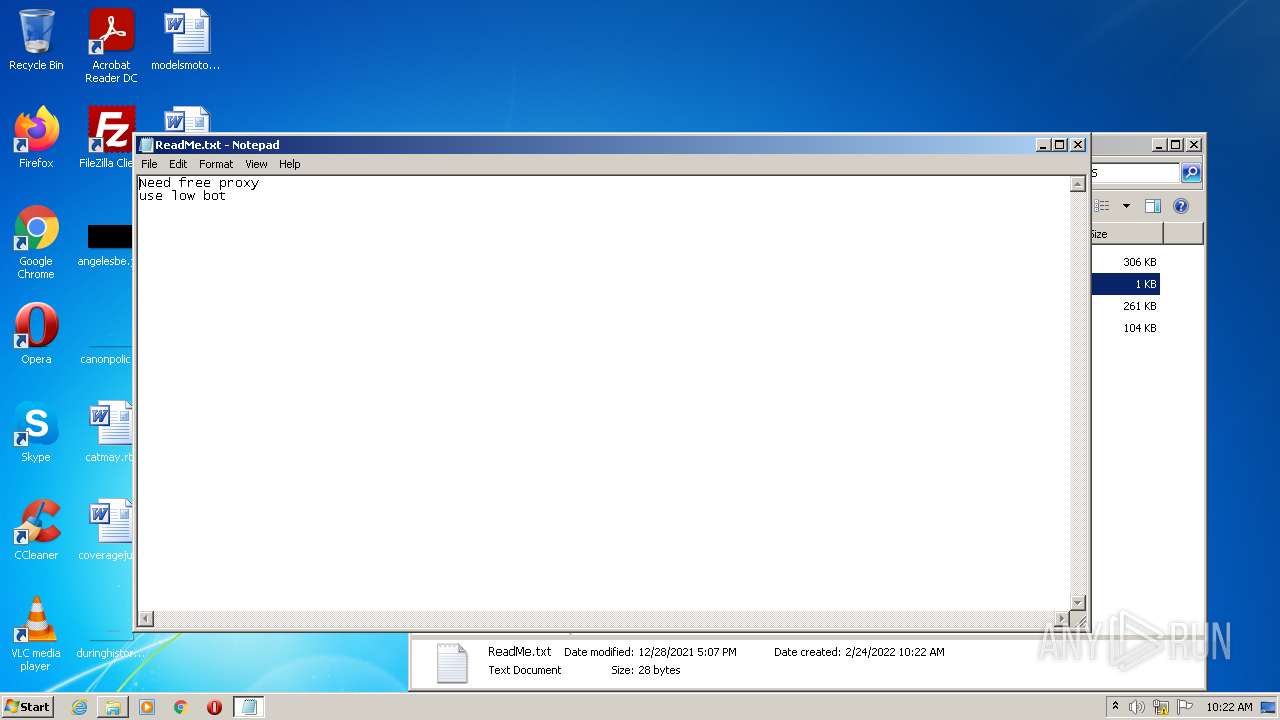Click the network status tray icon
Screen dimensions: 1280x720
[1161, 707]
